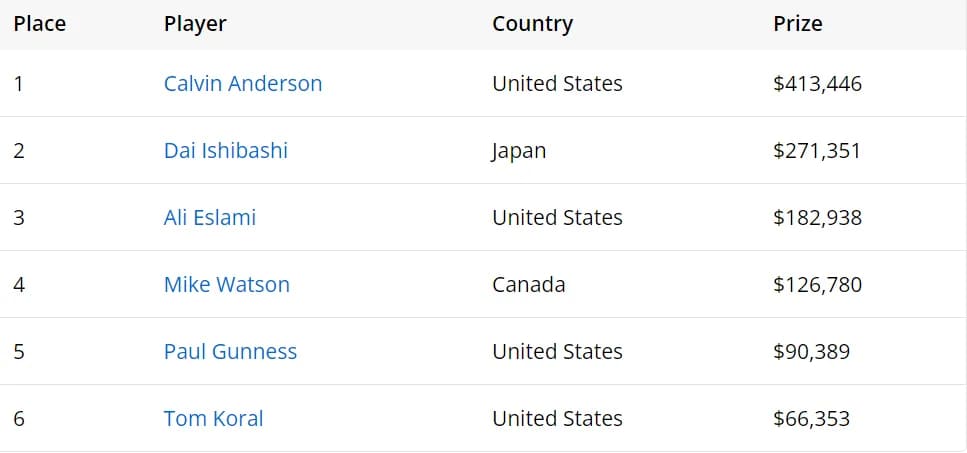967x453 pixels.
Task: Click the Prize column header
Action: point(798,24)
